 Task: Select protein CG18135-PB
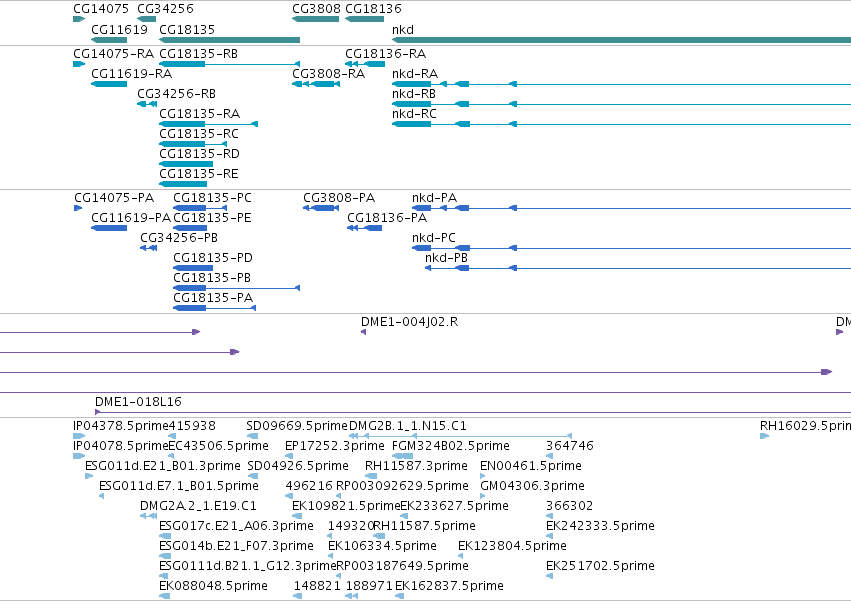click(x=212, y=279)
